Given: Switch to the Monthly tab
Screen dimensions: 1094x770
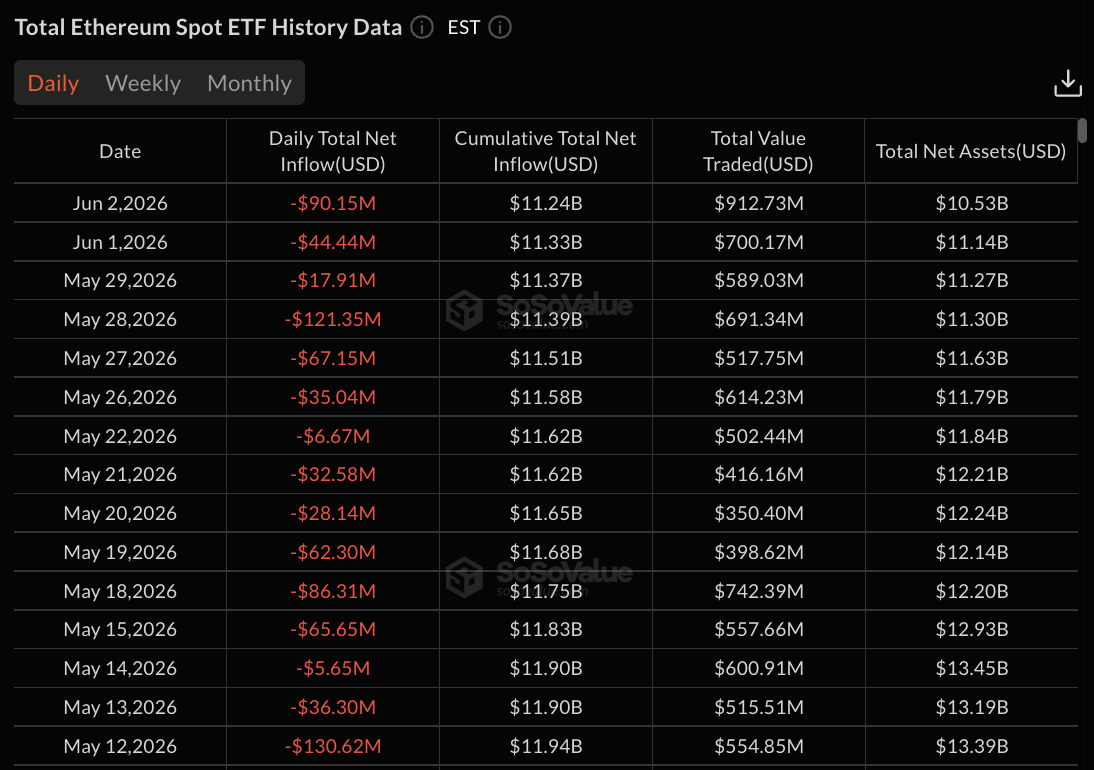Looking at the screenshot, I should [x=249, y=83].
